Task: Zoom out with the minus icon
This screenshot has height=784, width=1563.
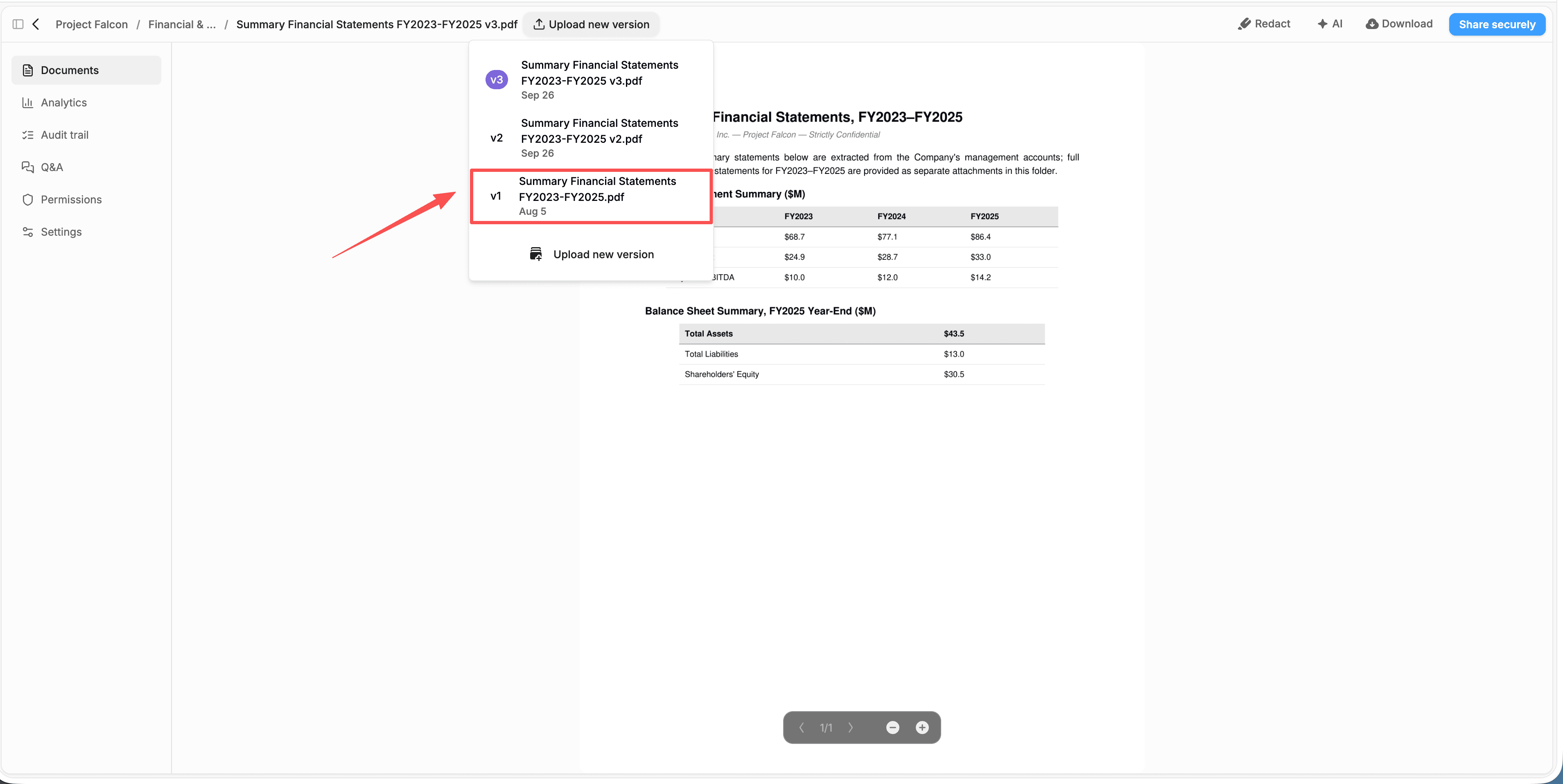Action: [892, 727]
